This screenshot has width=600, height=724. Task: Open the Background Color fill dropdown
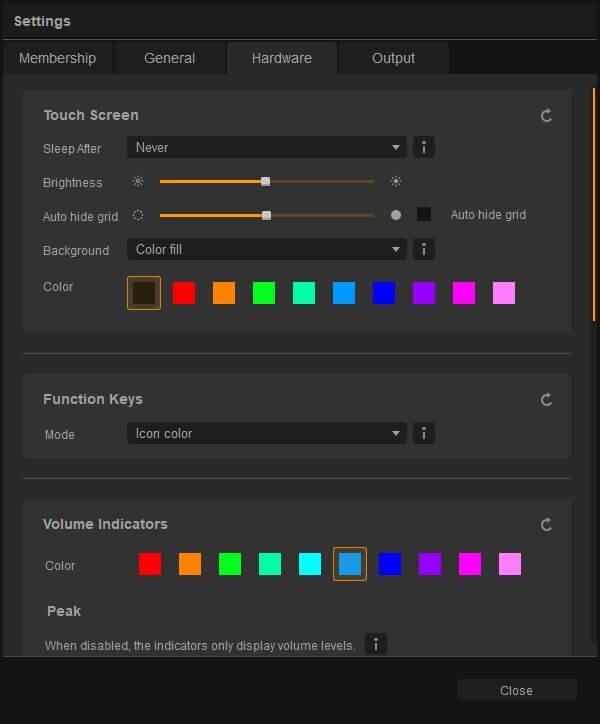(267, 249)
